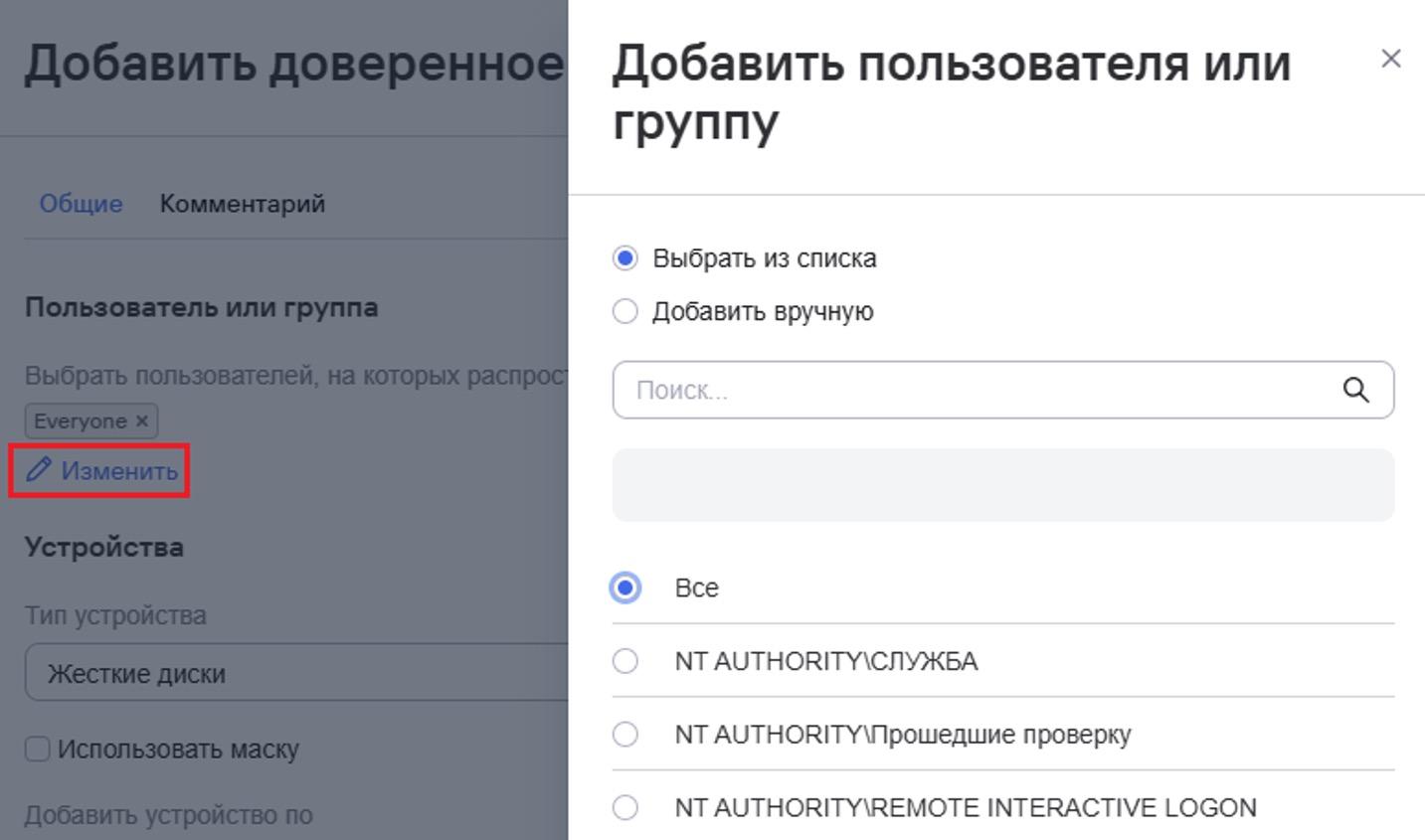Open the Тип устройства dropdown Жесткие диски
Screen dimensions: 1425x840
296,673
